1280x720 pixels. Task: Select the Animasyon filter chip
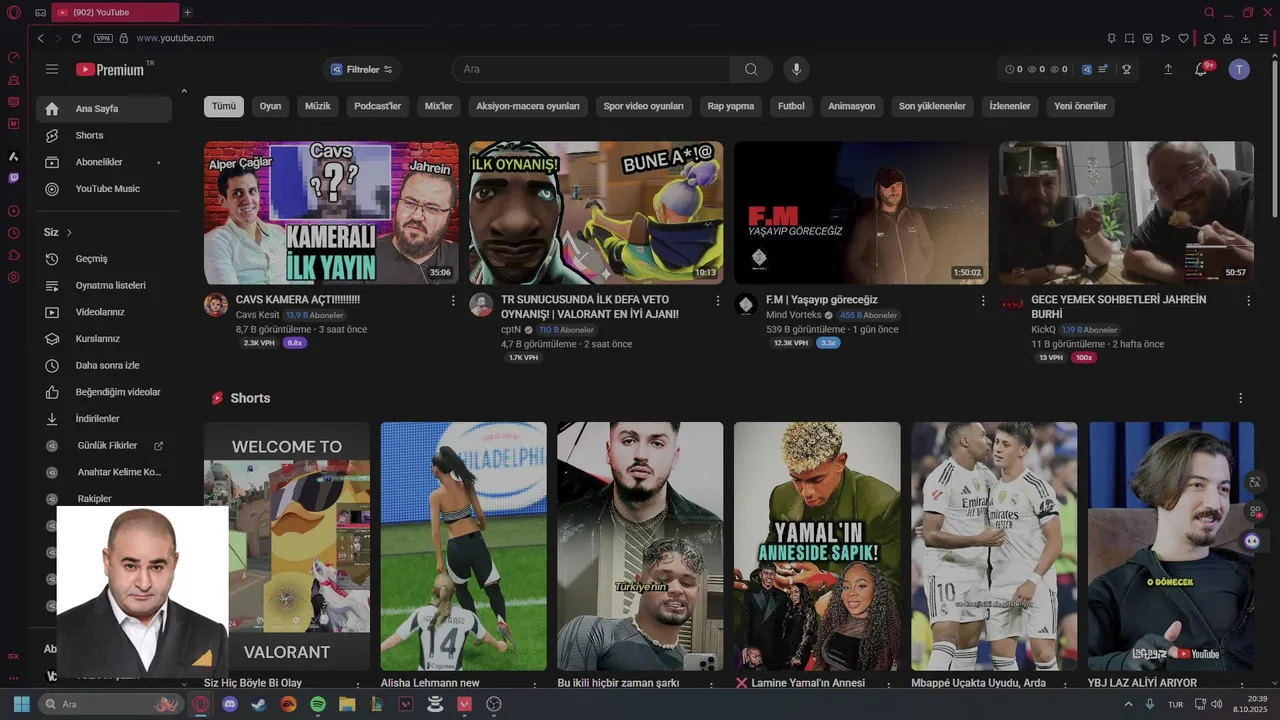851,106
